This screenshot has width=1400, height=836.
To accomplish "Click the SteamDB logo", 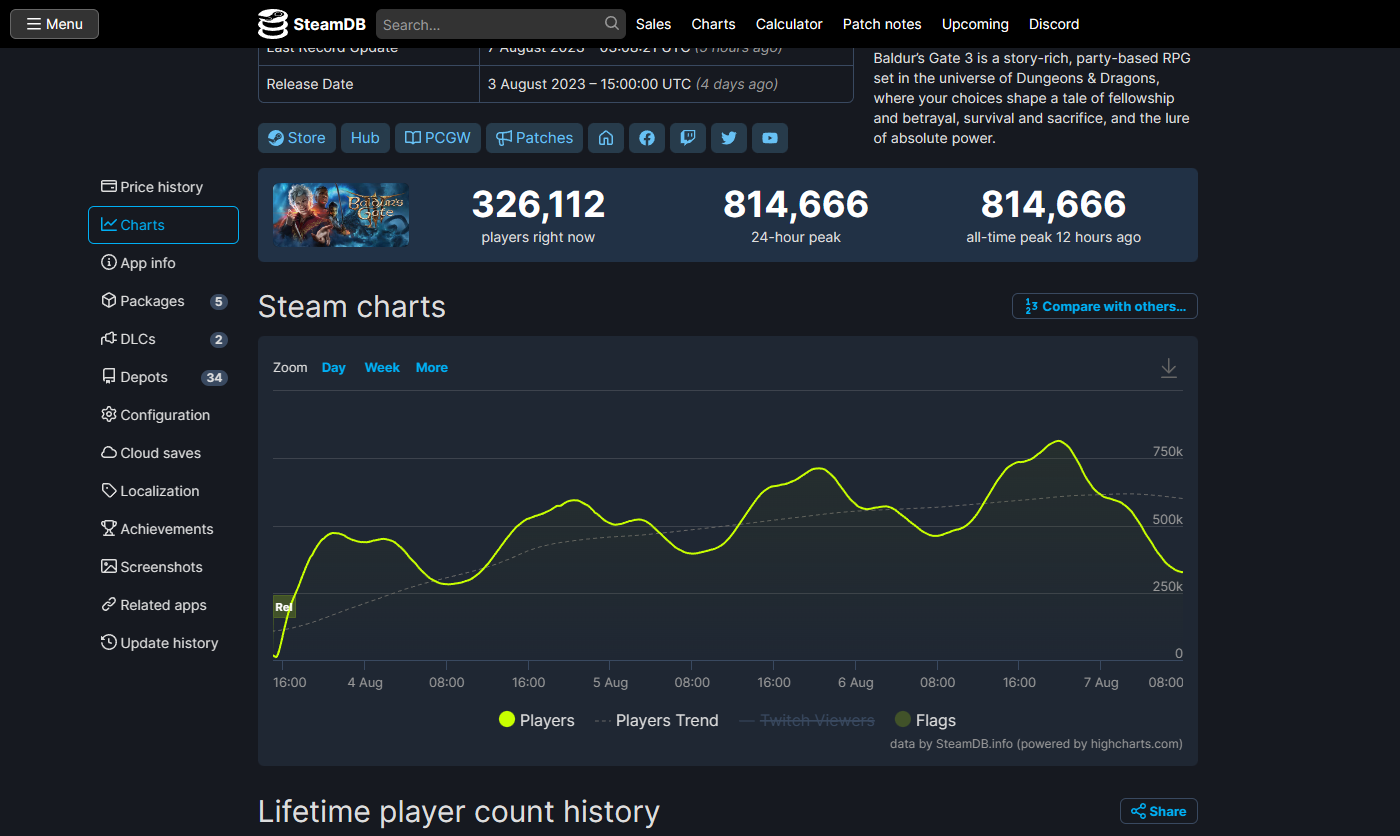I will coord(311,24).
